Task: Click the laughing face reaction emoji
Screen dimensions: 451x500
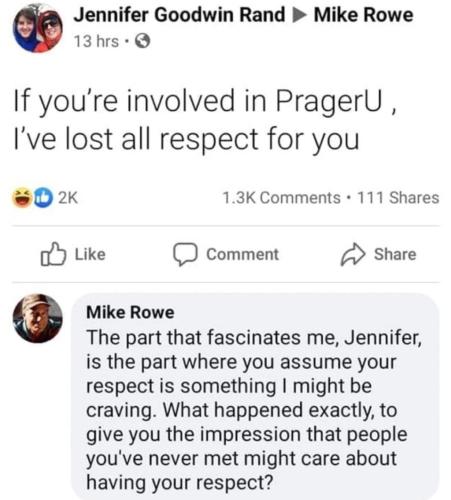Action: [22, 198]
